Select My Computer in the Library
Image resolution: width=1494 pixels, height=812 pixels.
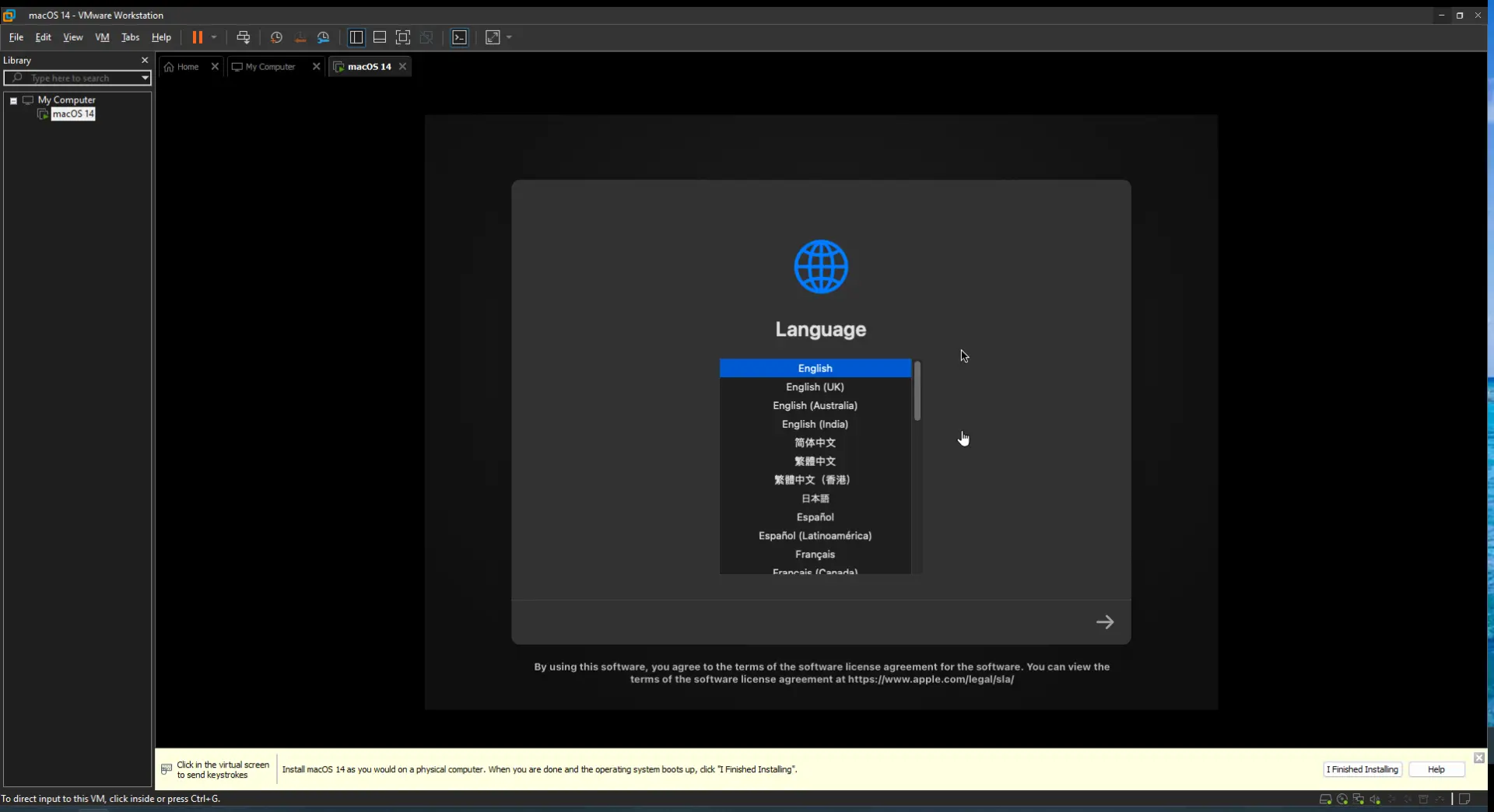point(66,100)
